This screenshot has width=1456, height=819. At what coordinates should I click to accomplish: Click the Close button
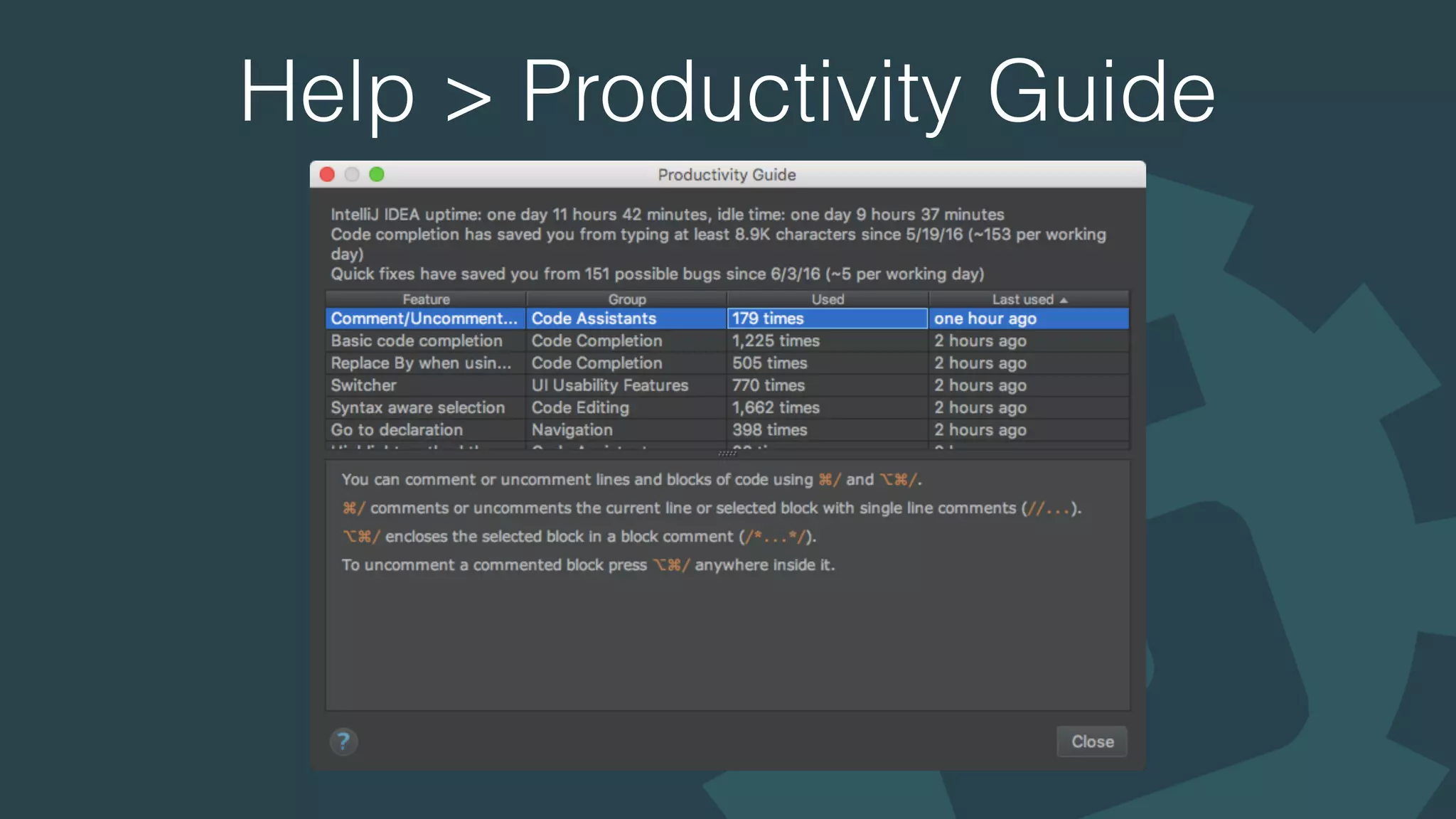1092,742
